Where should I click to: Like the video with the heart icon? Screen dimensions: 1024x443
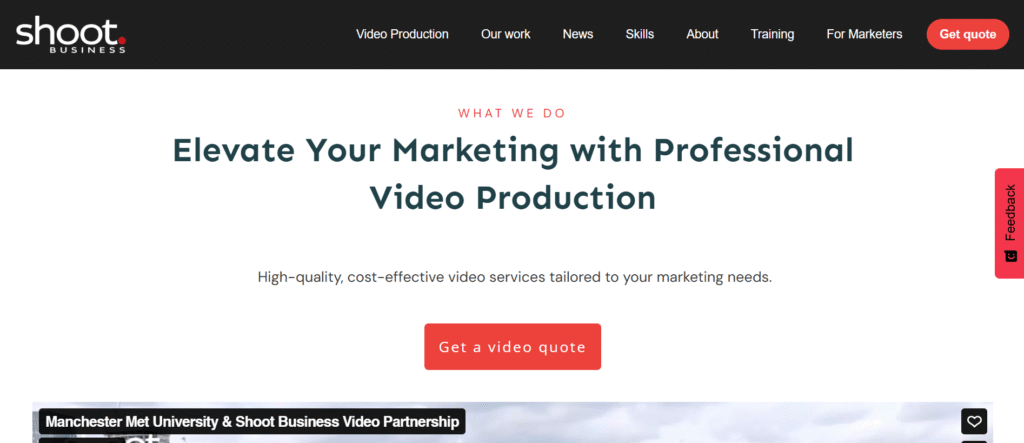tap(974, 421)
